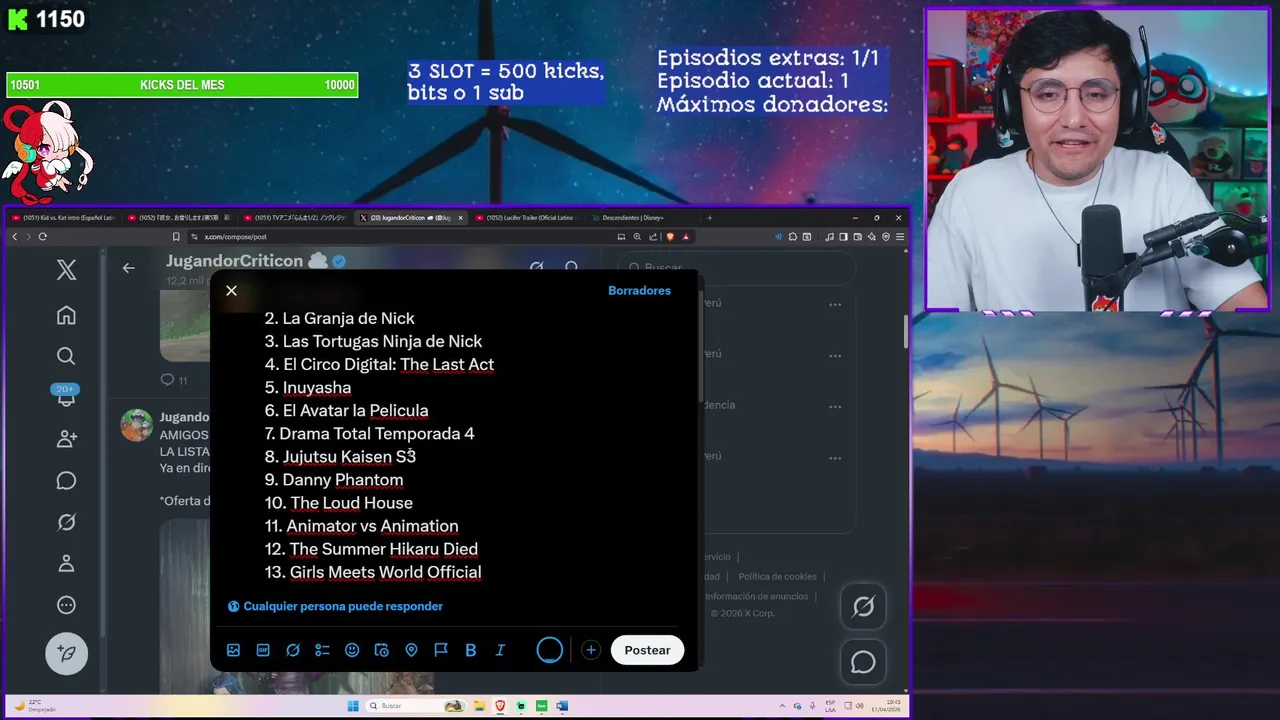
Task: Open Grok enhance icon in composer toolbar
Action: pos(293,650)
